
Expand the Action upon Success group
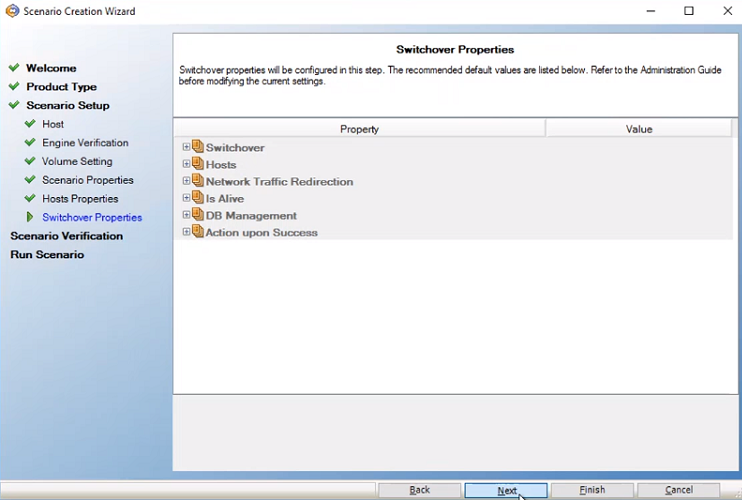coord(186,232)
